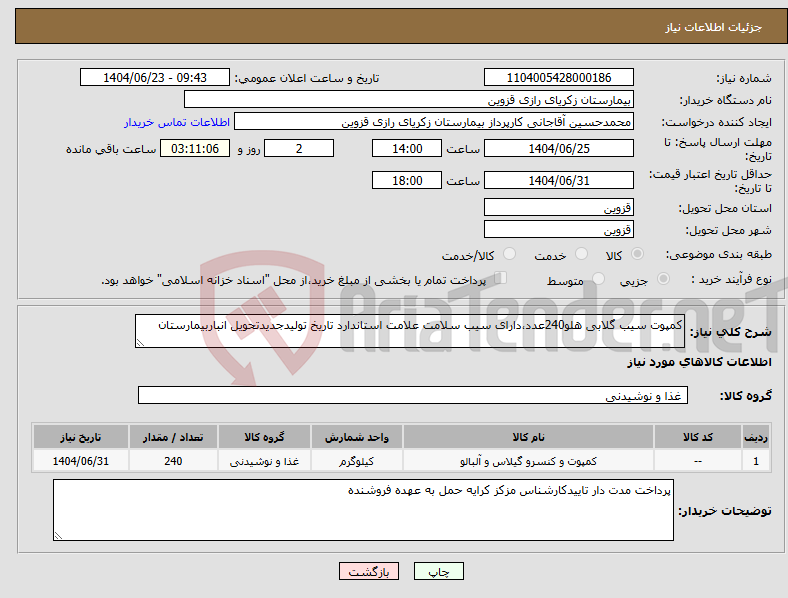Screen dimensions: 788x598
Task: Click the شرح کلی نیاز description textarea
Action: tap(410, 331)
